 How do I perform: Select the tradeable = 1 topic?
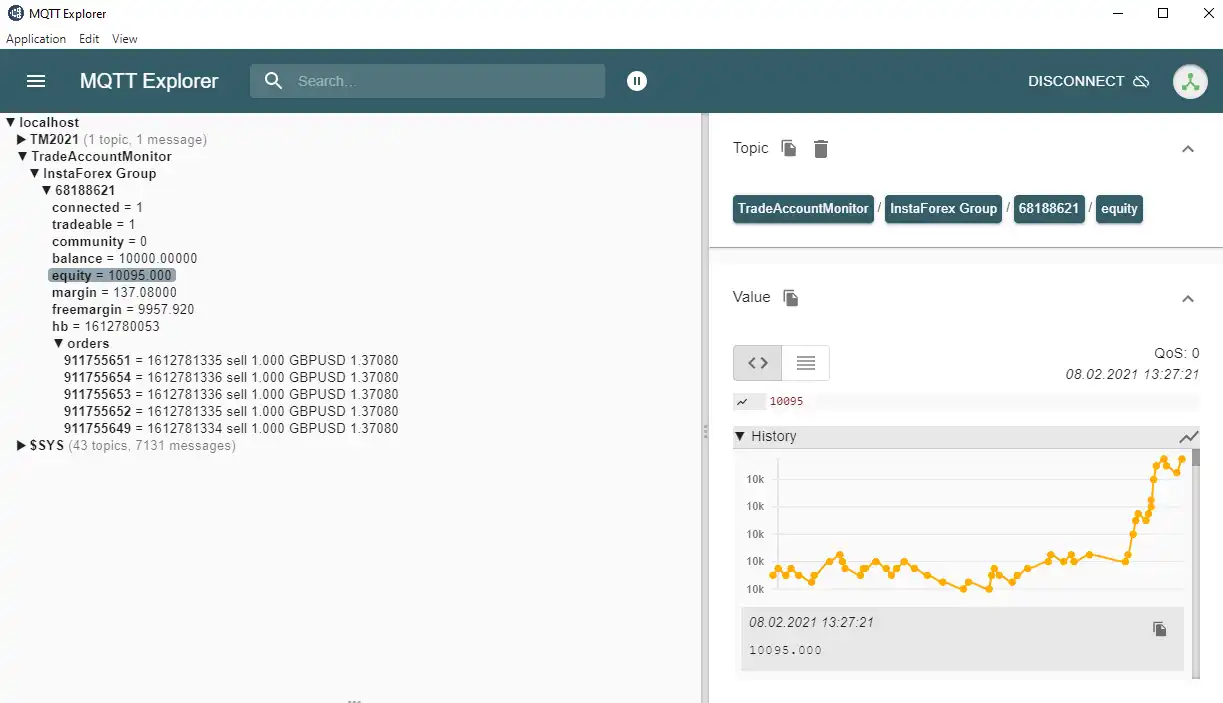click(94, 225)
